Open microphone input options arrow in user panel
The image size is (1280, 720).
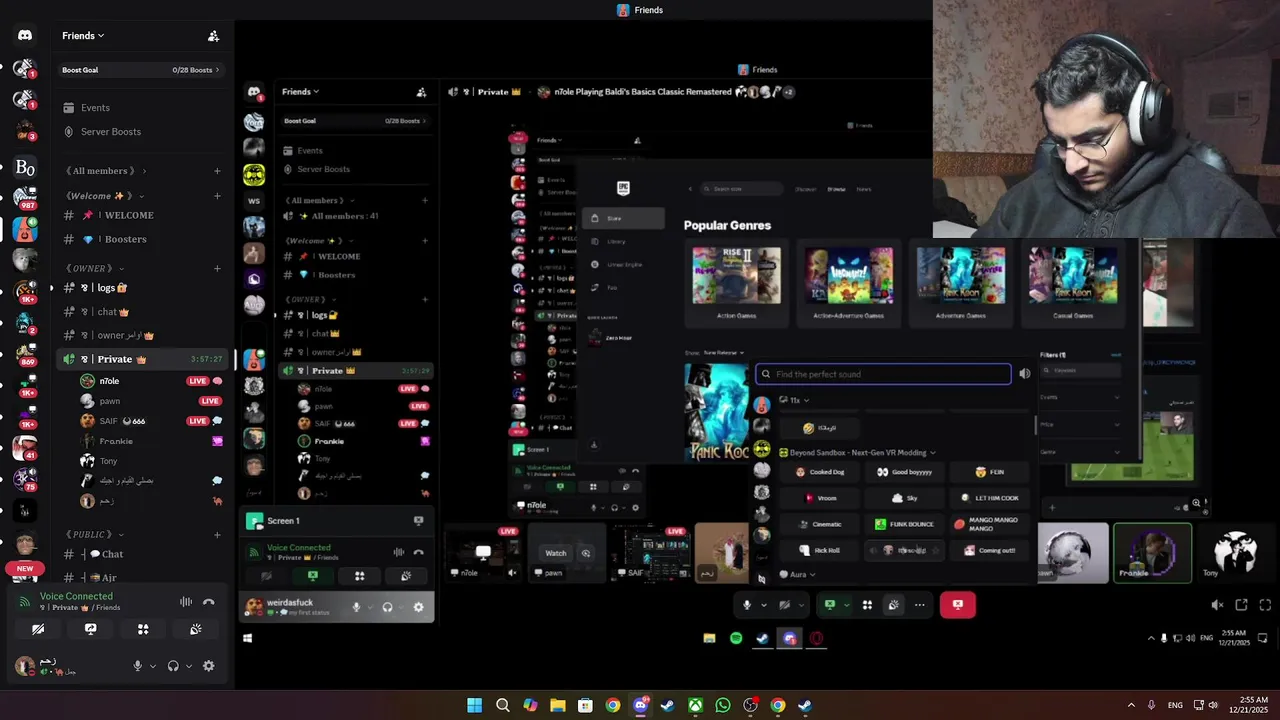click(x=153, y=666)
